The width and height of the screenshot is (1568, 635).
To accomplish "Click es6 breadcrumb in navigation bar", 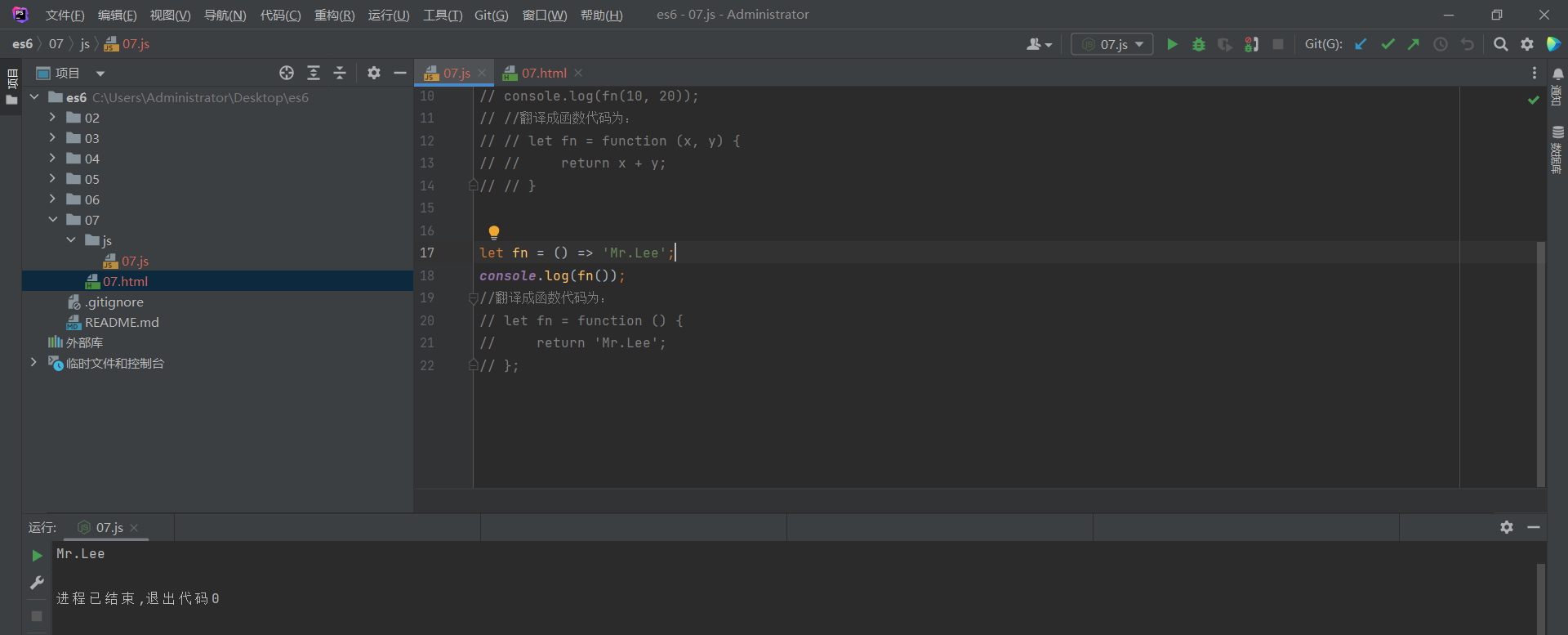I will pyautogui.click(x=23, y=44).
